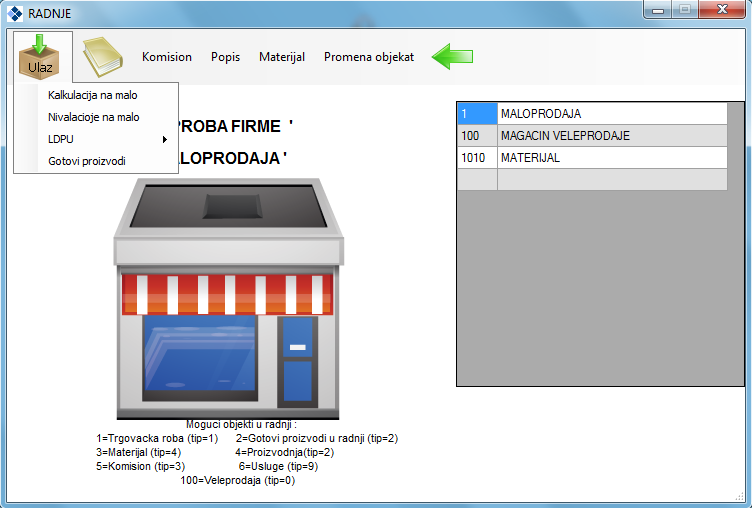
Task: Choose Nivalacioje na malo option
Action: 94,117
